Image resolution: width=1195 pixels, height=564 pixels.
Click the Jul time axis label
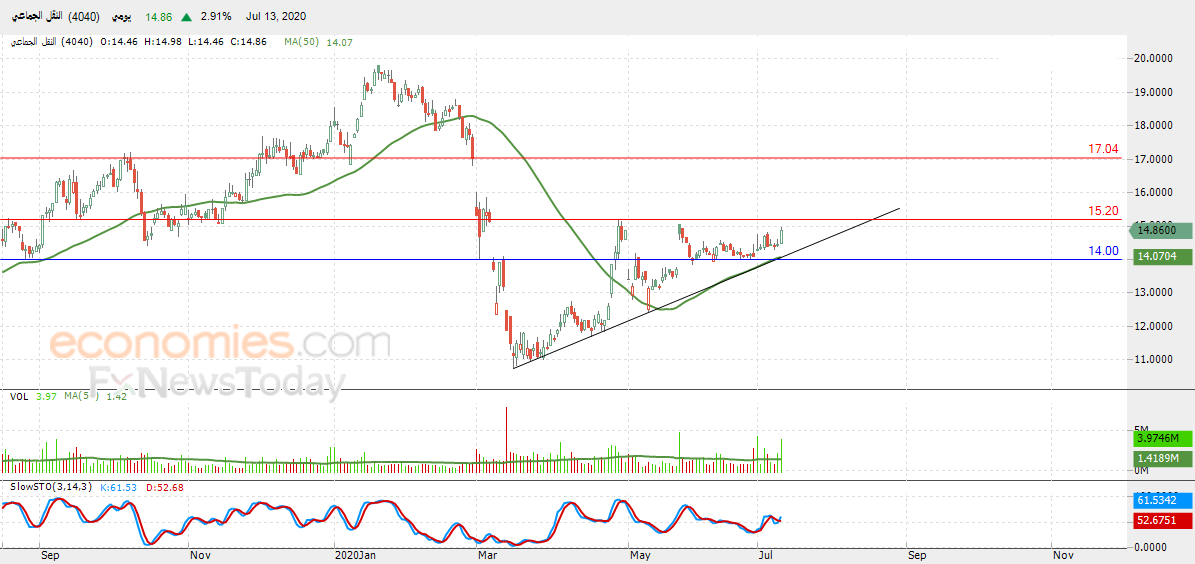click(765, 556)
